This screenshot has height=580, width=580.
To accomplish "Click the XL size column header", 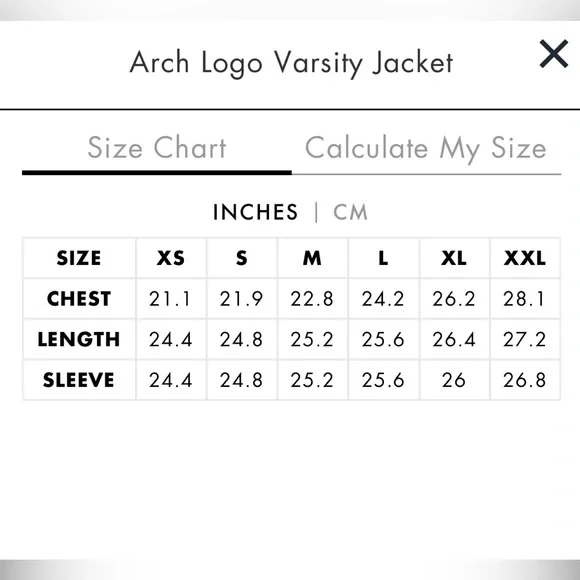I will pos(454,258).
